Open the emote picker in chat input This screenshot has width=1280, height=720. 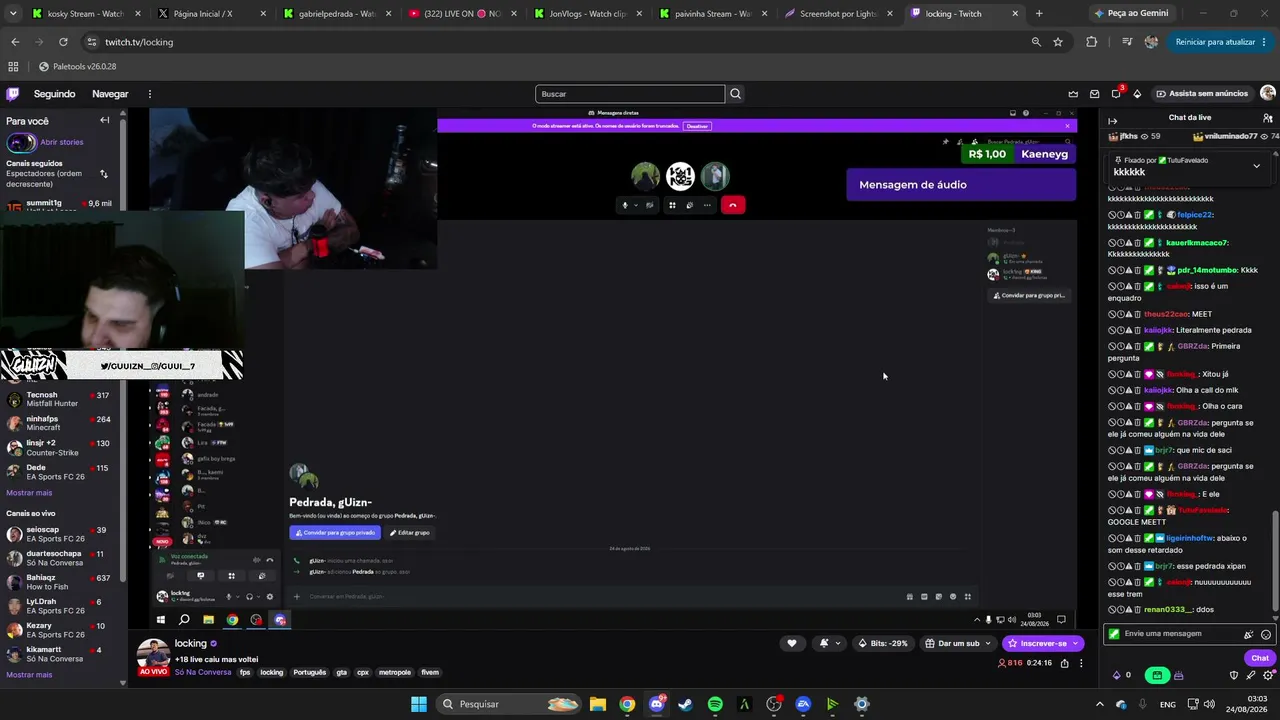[x=1266, y=634]
